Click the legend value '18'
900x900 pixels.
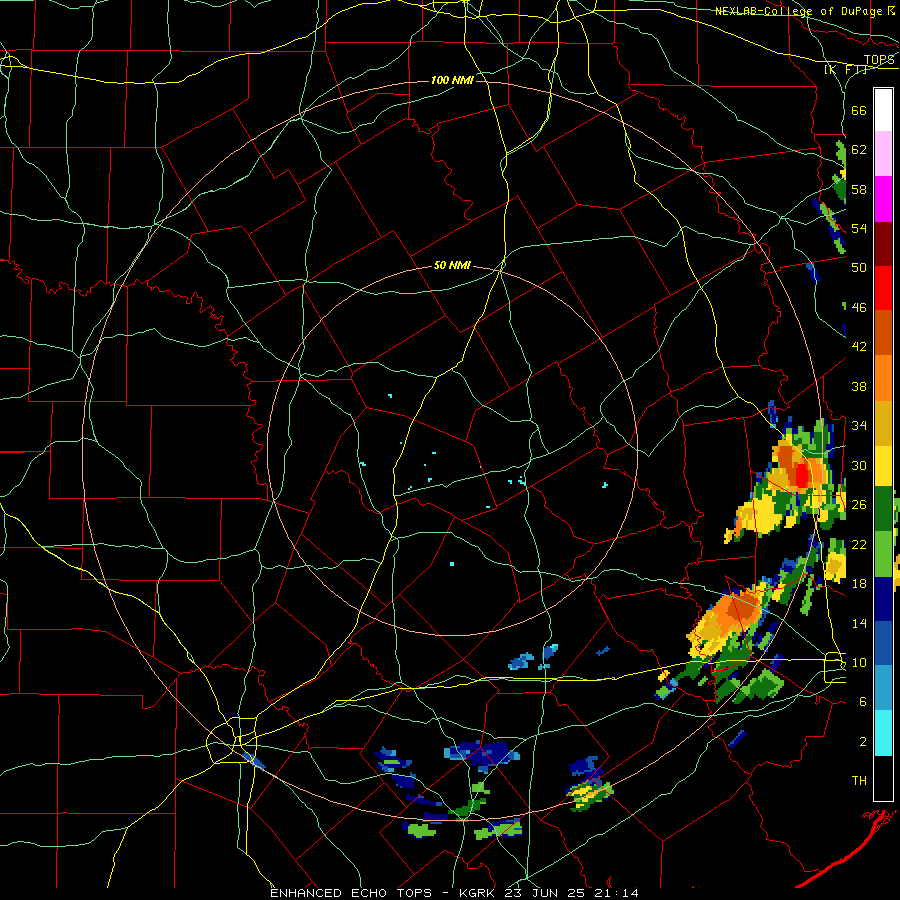click(859, 584)
